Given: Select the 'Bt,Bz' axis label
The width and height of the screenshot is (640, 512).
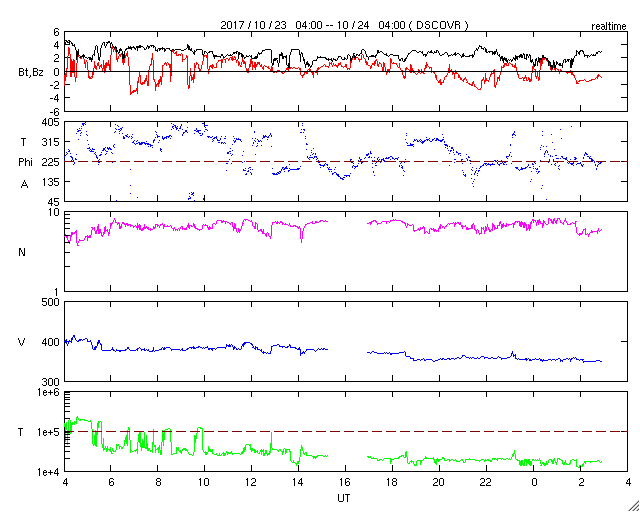Looking at the screenshot, I should pyautogui.click(x=31, y=75).
